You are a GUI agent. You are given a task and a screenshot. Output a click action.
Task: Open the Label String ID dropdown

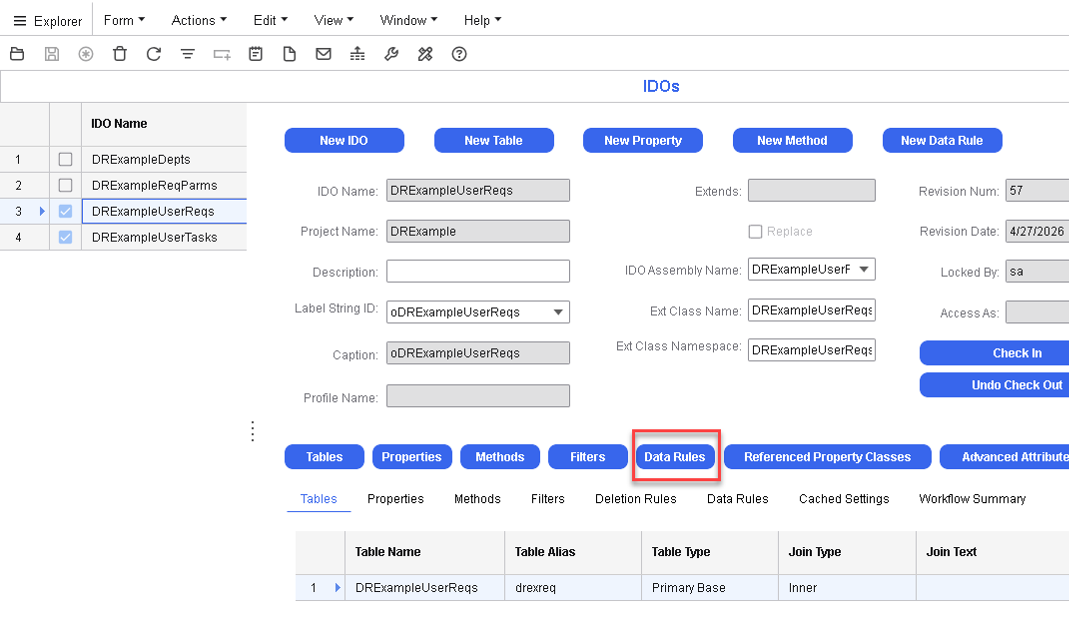click(558, 312)
